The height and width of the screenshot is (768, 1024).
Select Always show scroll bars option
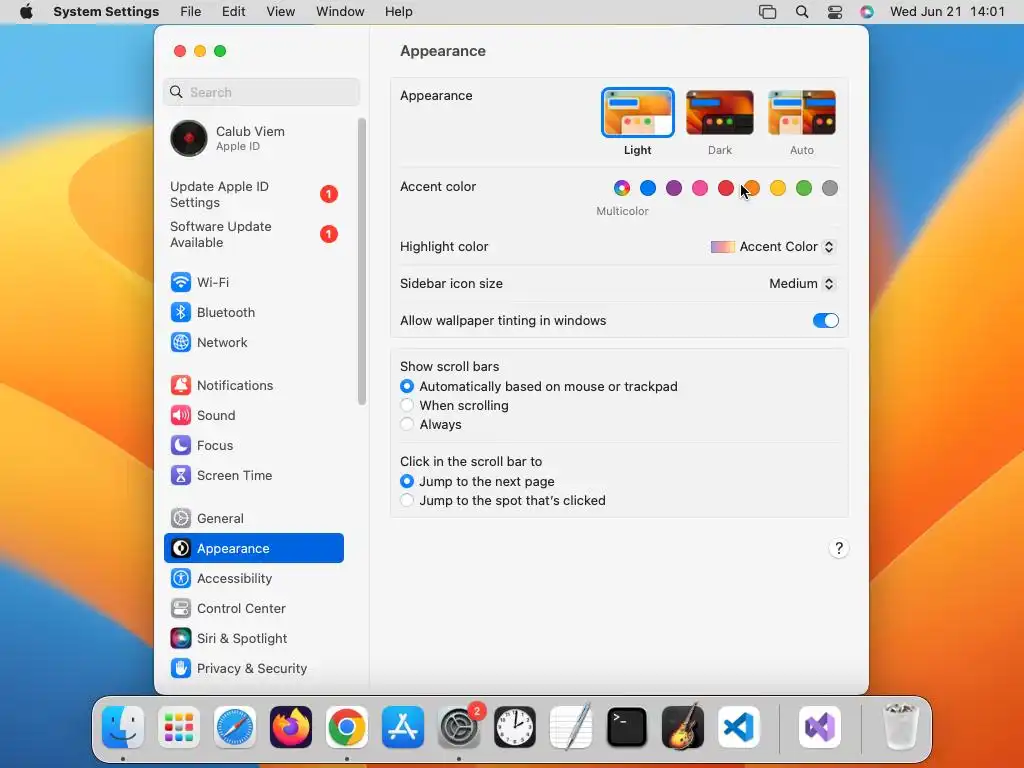pos(407,424)
